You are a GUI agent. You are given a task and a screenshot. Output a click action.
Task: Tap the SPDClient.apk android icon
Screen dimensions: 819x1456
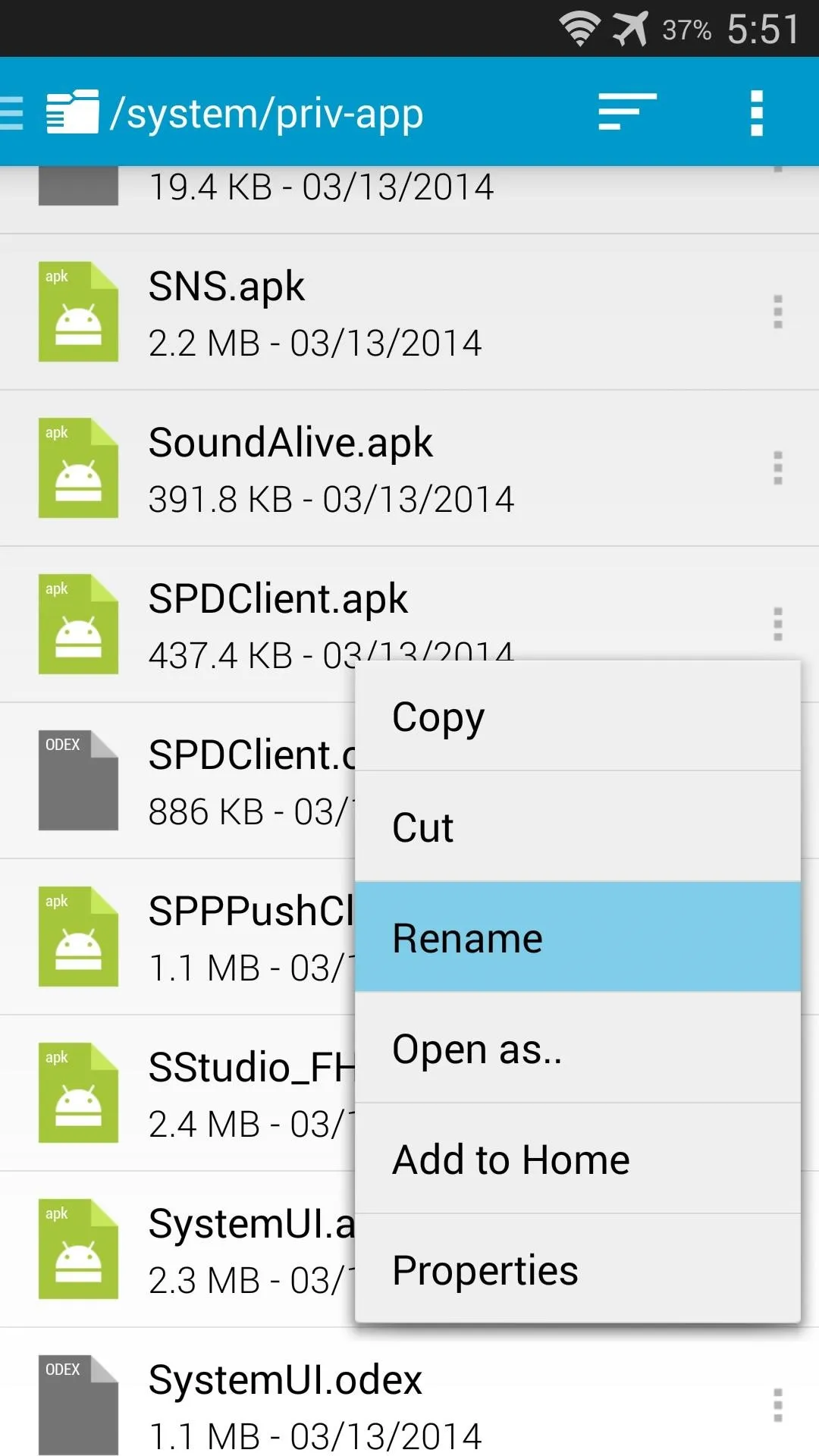[78, 624]
